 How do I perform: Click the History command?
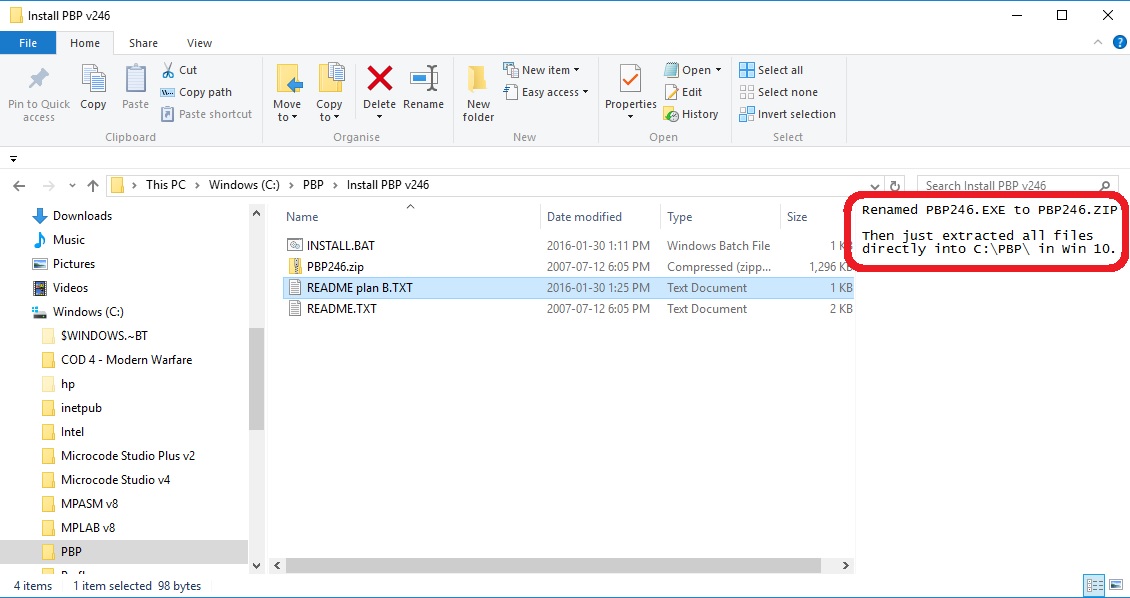[x=690, y=114]
